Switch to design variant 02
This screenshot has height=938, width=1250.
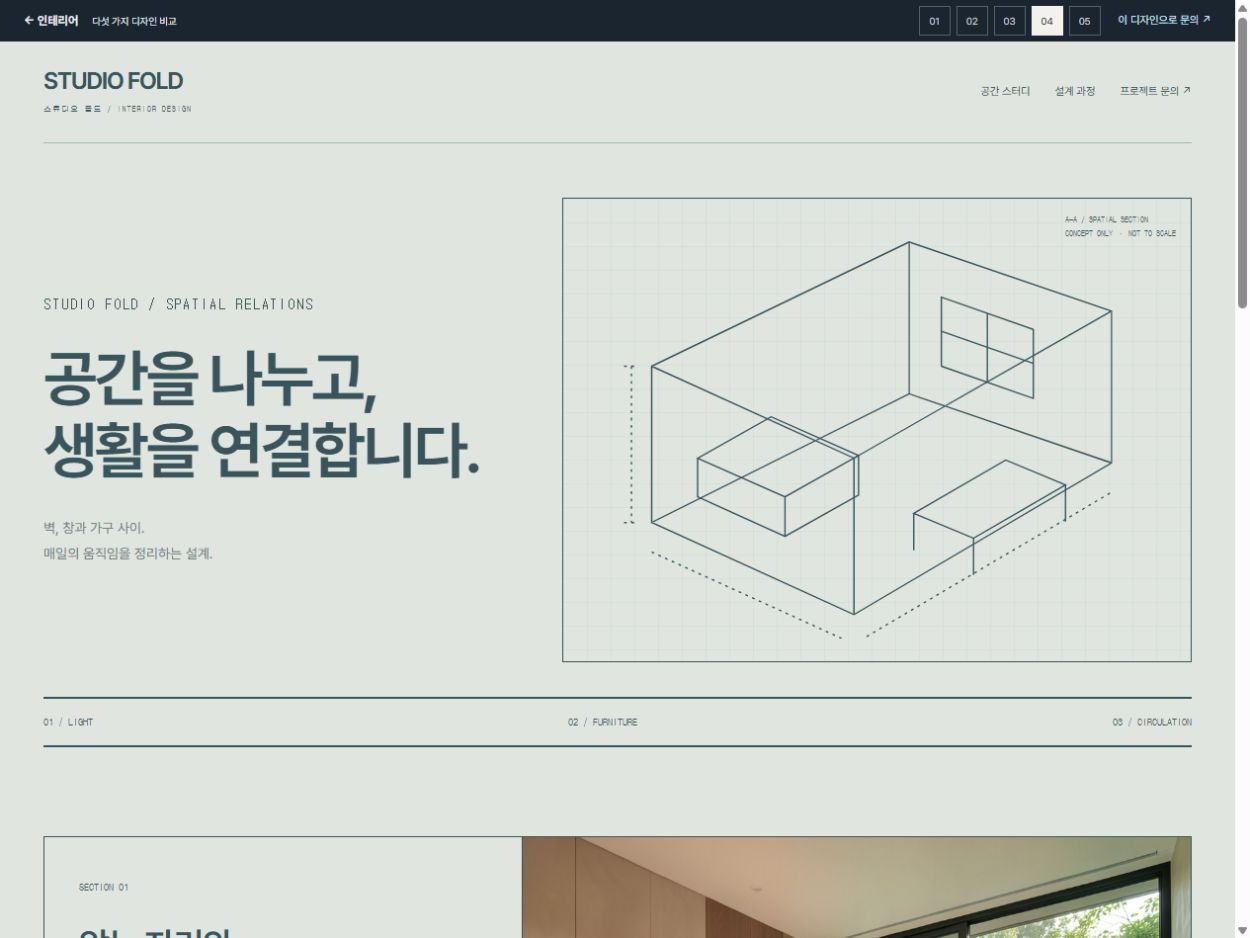coord(972,21)
